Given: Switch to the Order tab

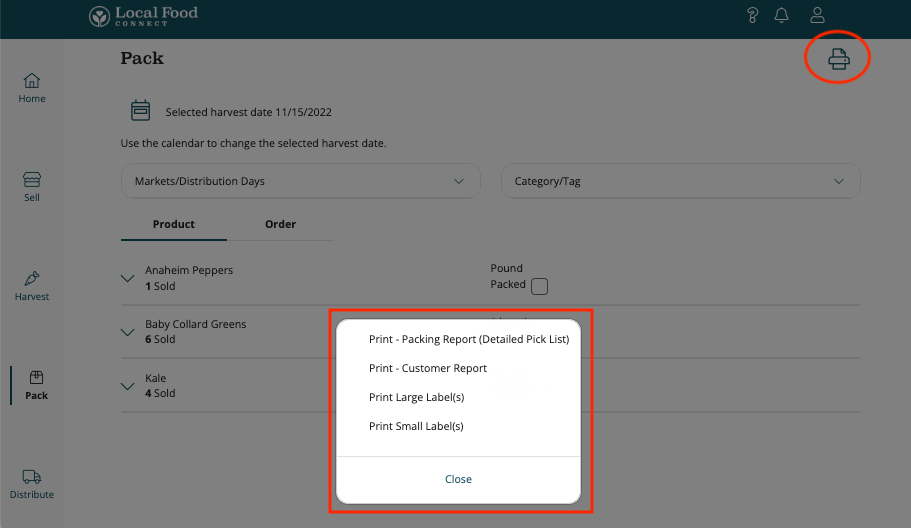Looking at the screenshot, I should pyautogui.click(x=280, y=224).
